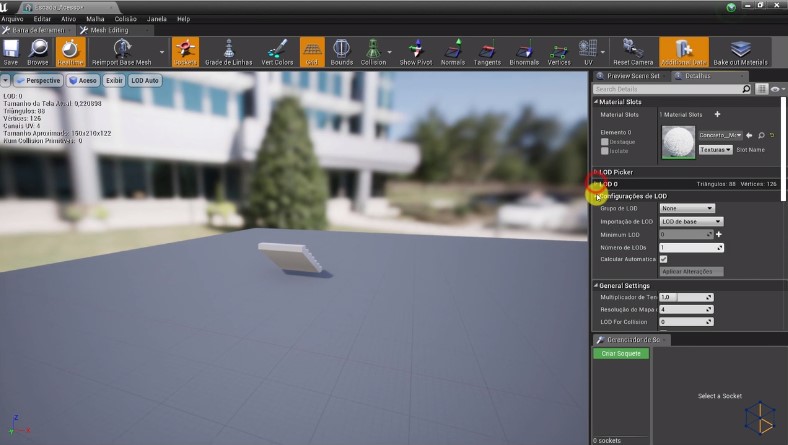Save the mesh with the Save icon
This screenshot has height=445, width=788.
(11, 52)
